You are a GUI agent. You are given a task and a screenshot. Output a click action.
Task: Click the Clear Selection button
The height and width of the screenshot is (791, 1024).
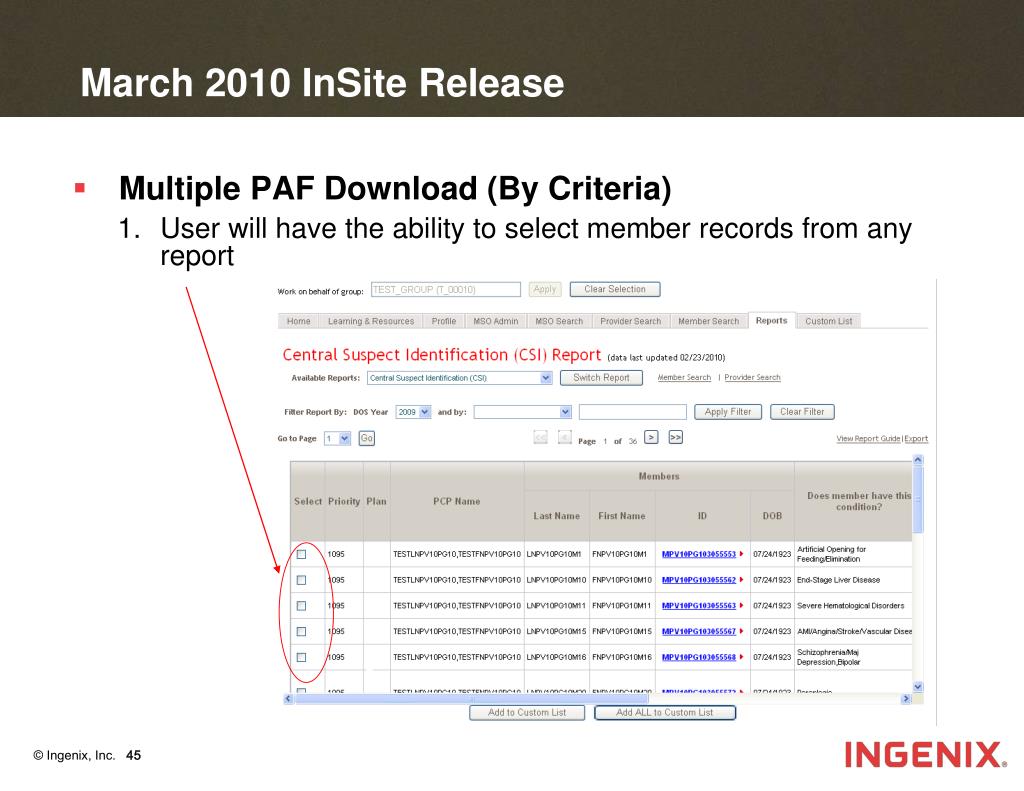coord(615,289)
